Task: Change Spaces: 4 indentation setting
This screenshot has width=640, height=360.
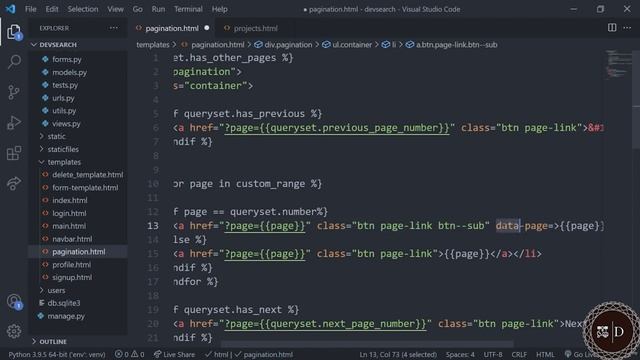Action: pos(460,354)
